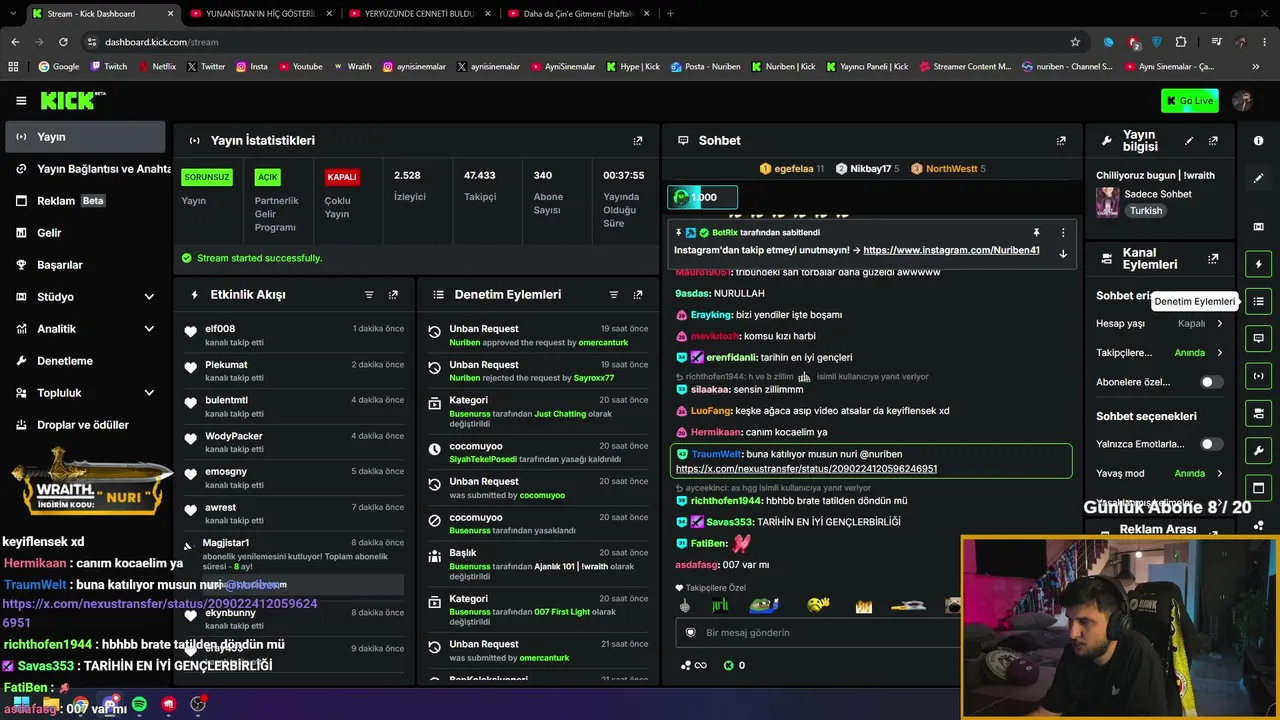The height and width of the screenshot is (720, 1280).
Task: Click omercanturk in the approved Unban Request row
Action: coord(605,343)
